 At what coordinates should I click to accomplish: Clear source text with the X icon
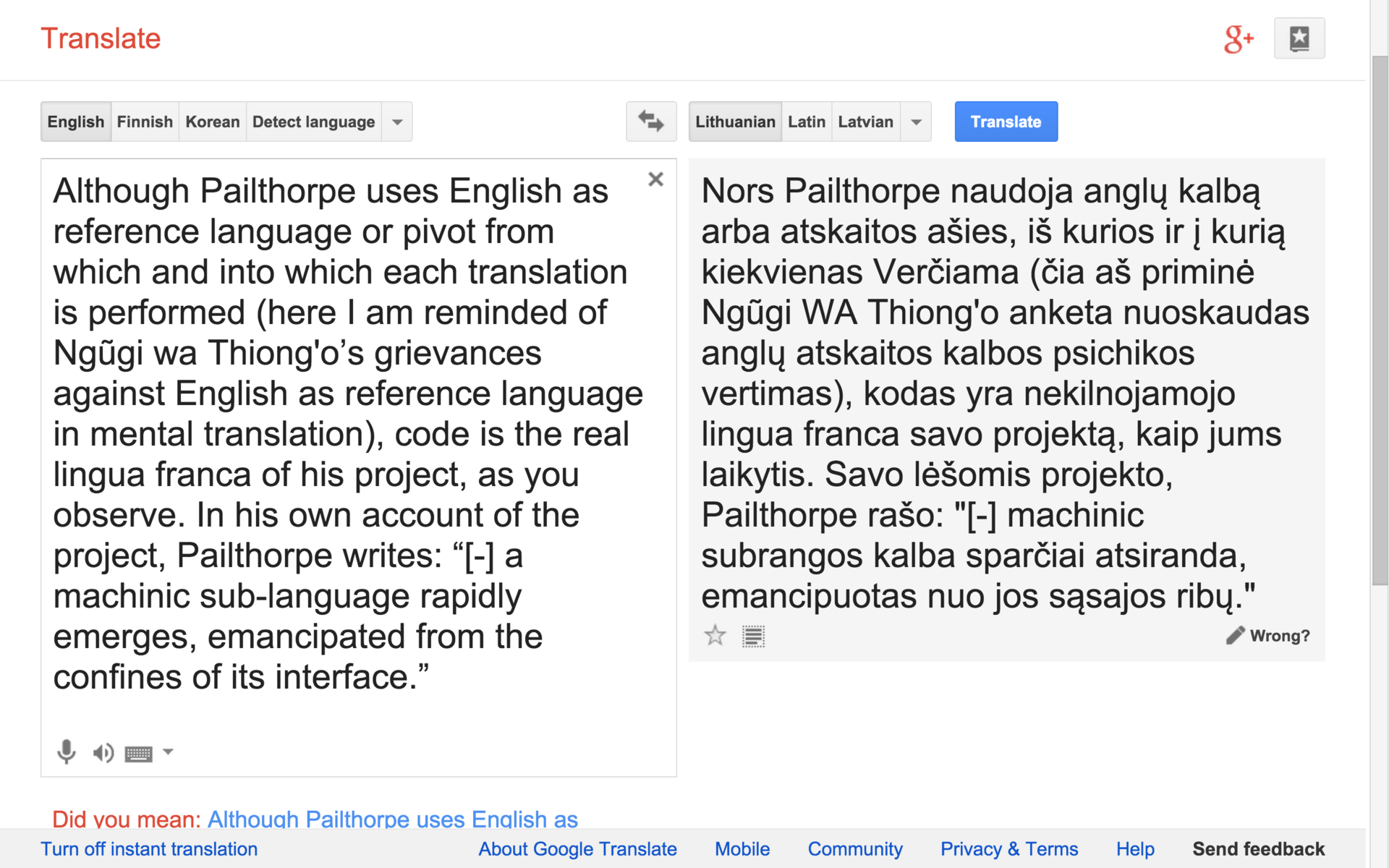coord(655,179)
